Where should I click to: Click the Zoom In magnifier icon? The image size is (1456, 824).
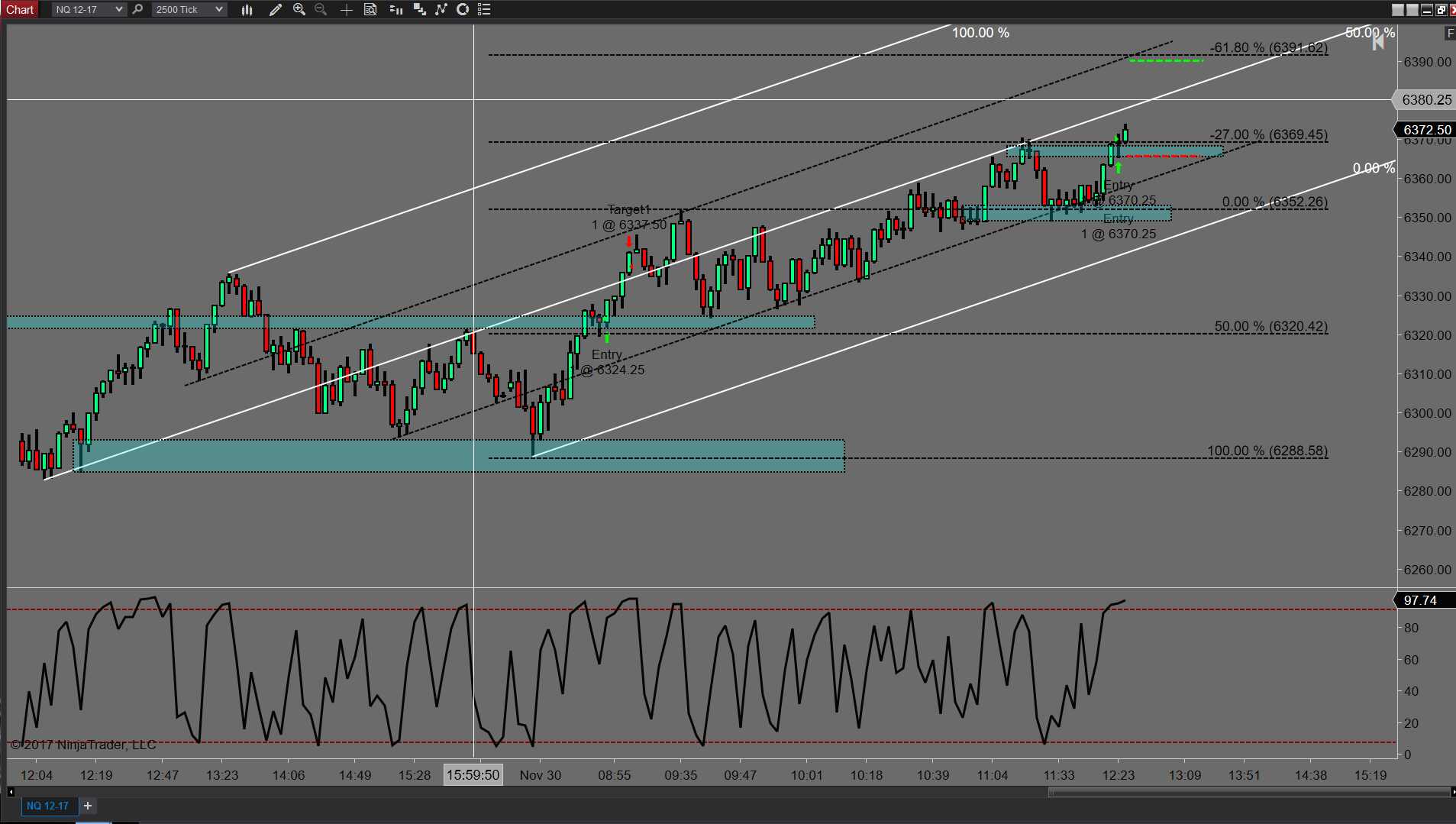click(299, 9)
